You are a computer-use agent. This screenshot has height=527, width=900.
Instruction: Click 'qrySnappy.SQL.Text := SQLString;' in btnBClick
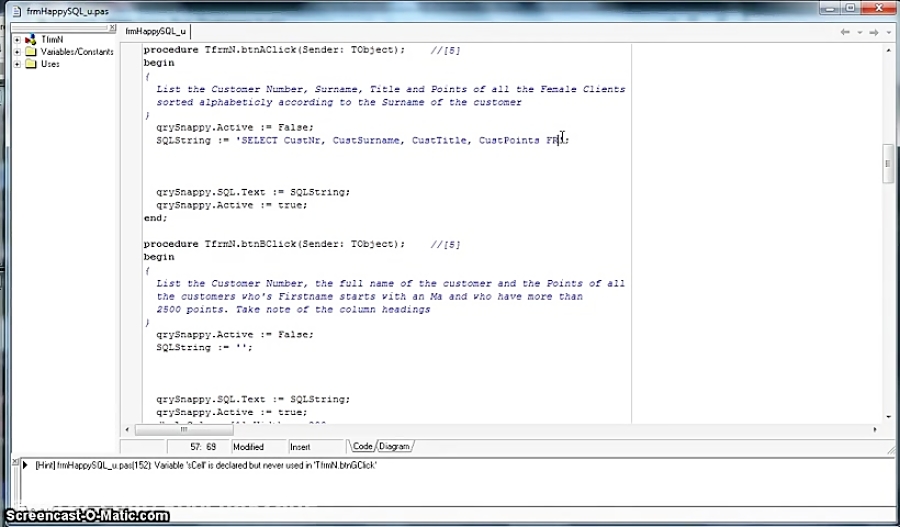point(253,400)
